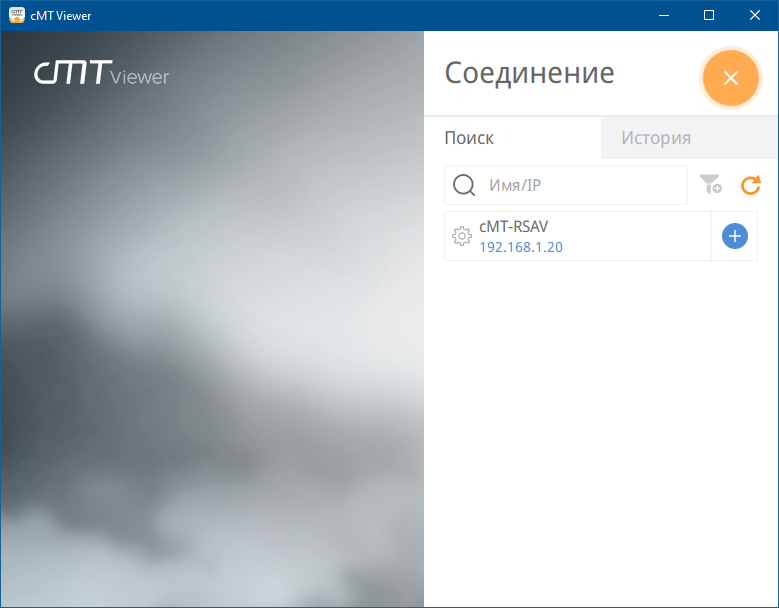Close the Соединение panel with orange X button
The width and height of the screenshot is (779, 608).
730,77
